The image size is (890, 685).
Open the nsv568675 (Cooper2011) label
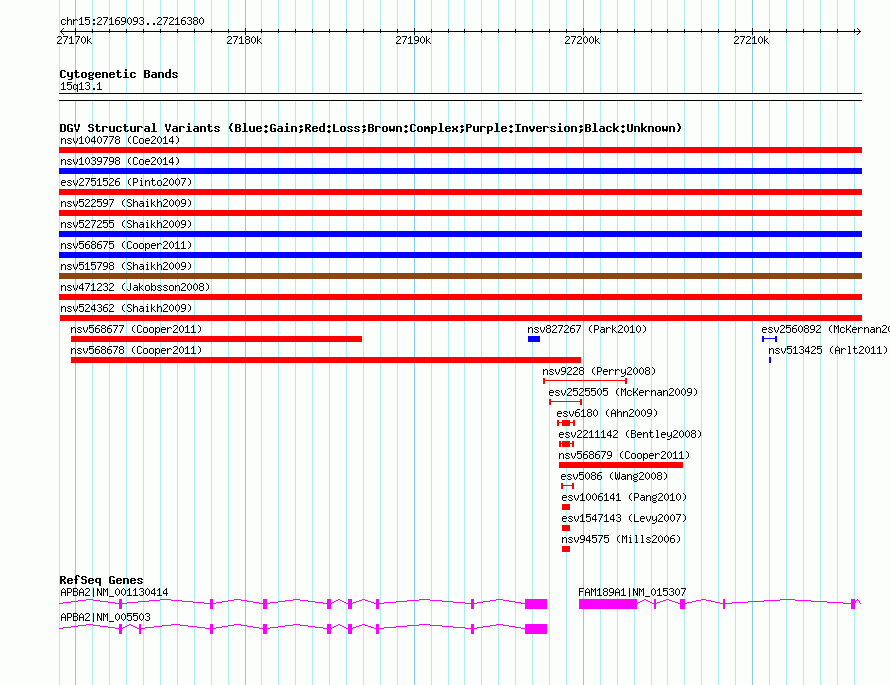[x=126, y=245]
